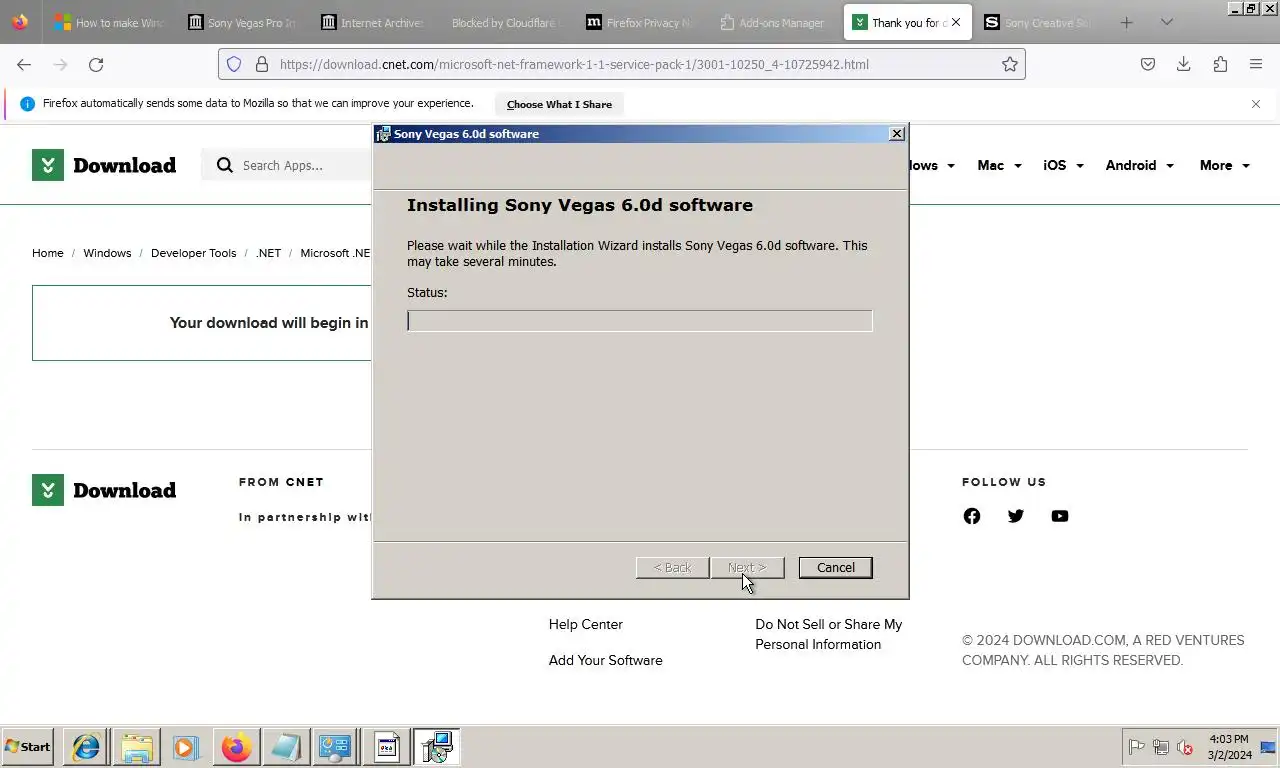Click the network tray icon

pyautogui.click(x=1160, y=747)
